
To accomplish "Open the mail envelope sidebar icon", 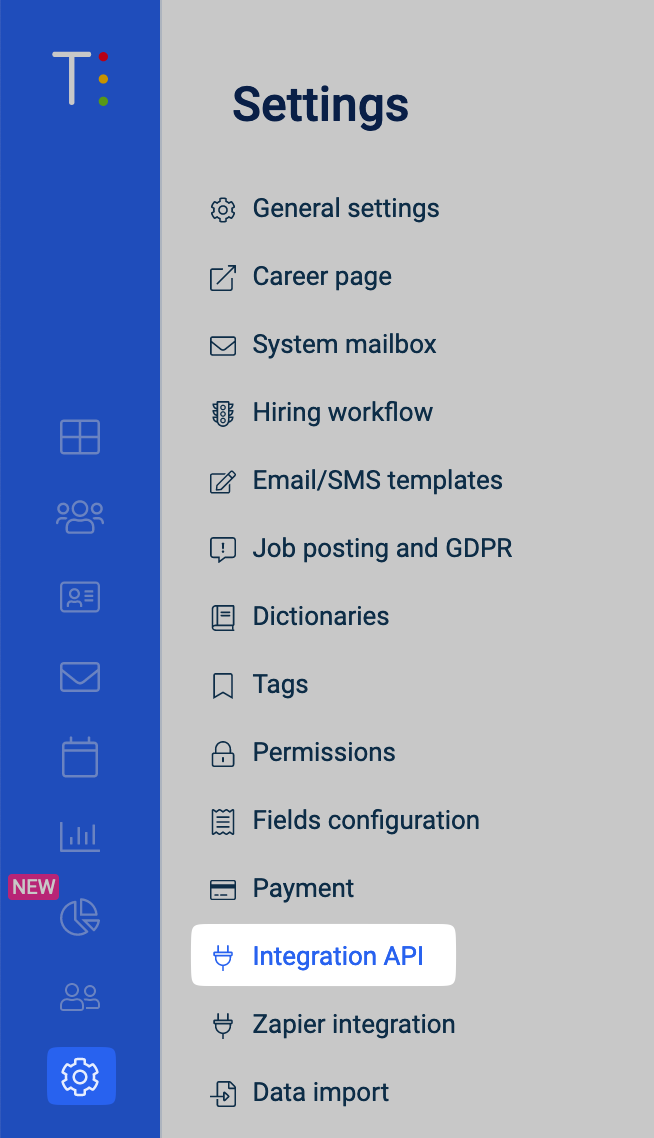I will point(80,677).
